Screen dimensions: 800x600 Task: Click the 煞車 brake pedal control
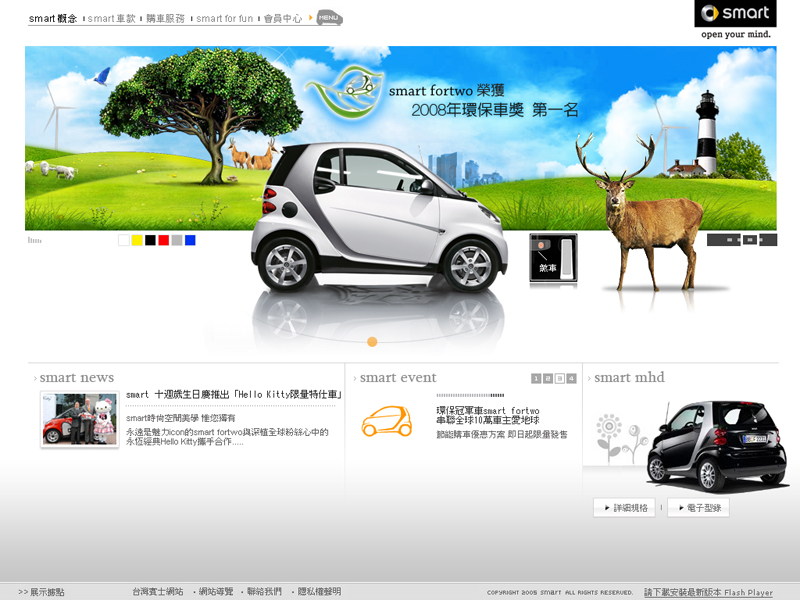tap(554, 258)
